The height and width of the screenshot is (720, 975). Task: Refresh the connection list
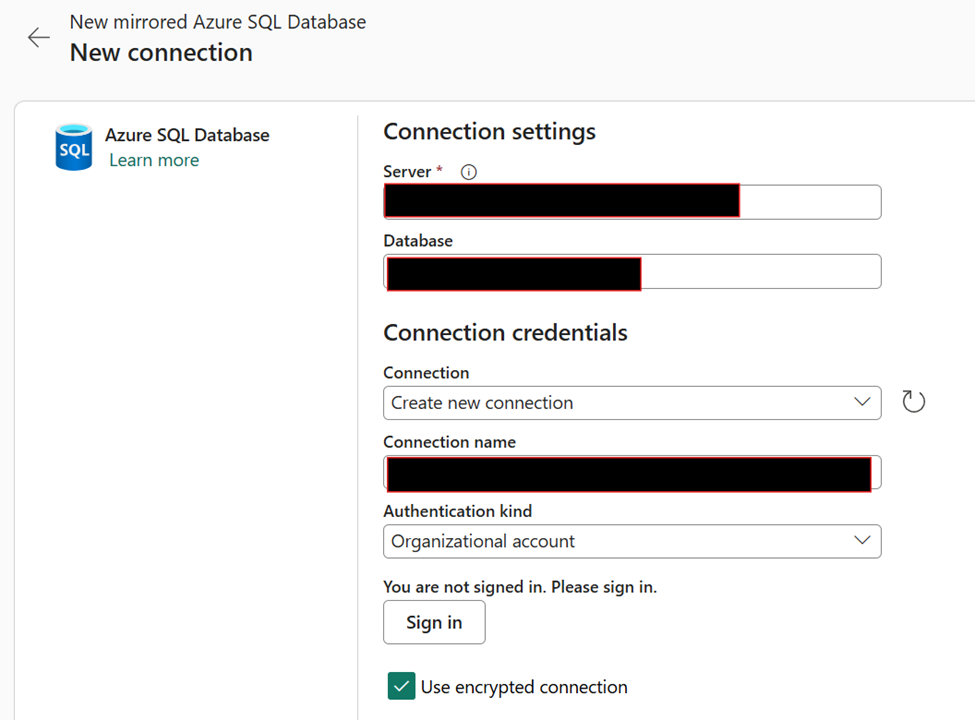tap(913, 402)
